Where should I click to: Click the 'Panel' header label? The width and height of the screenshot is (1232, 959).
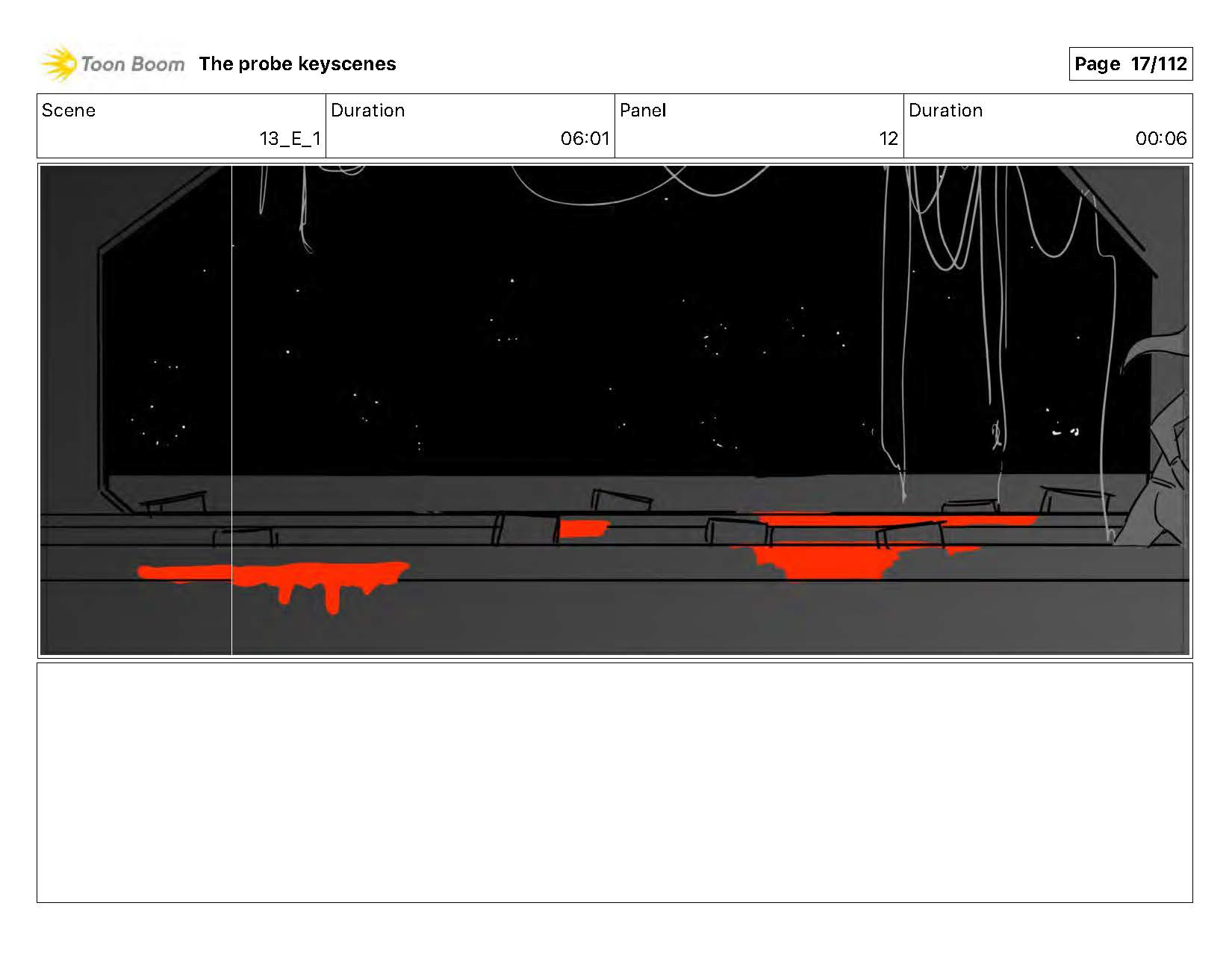pos(643,111)
